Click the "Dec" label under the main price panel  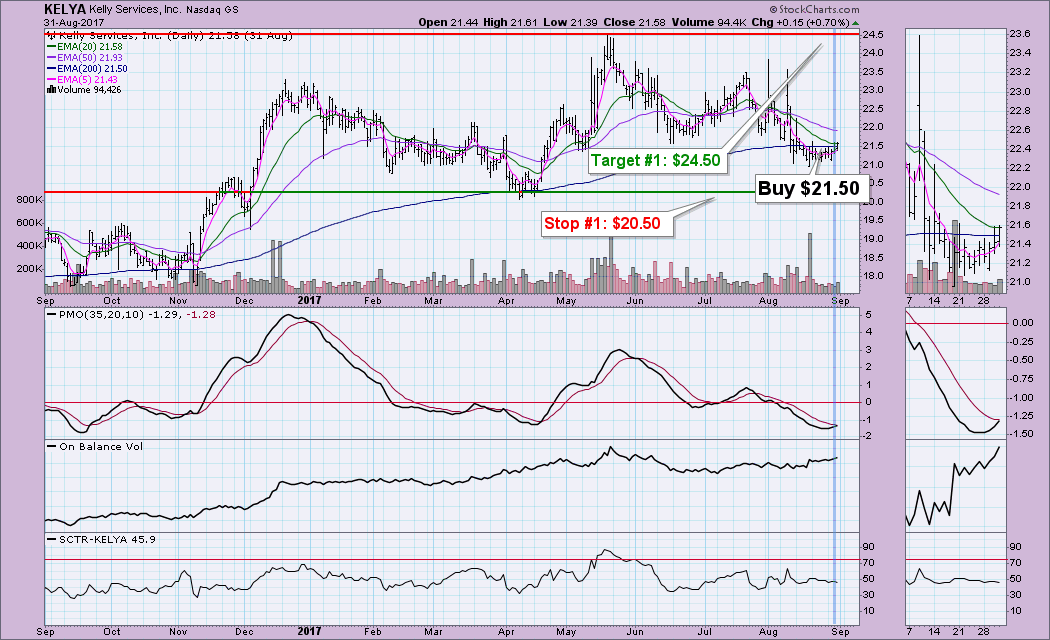(x=244, y=301)
